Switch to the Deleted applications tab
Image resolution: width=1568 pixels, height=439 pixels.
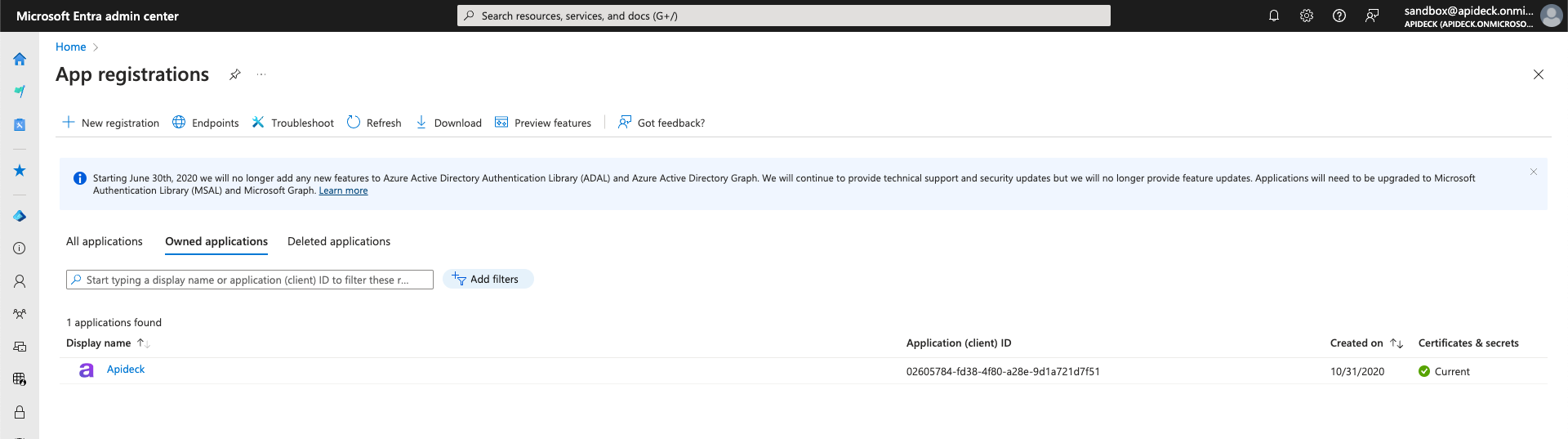(339, 241)
